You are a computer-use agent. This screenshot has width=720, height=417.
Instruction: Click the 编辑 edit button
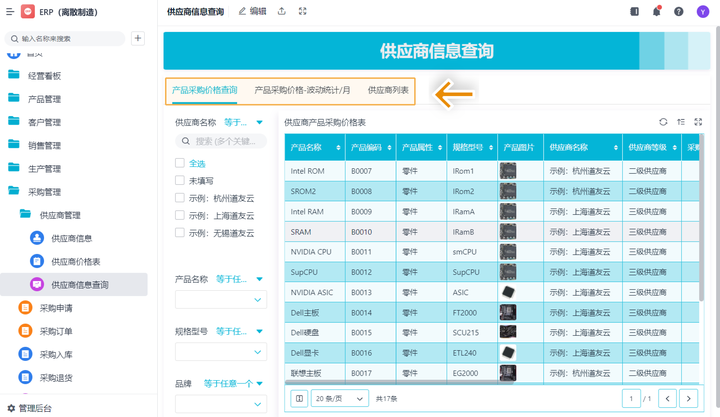[x=252, y=11]
